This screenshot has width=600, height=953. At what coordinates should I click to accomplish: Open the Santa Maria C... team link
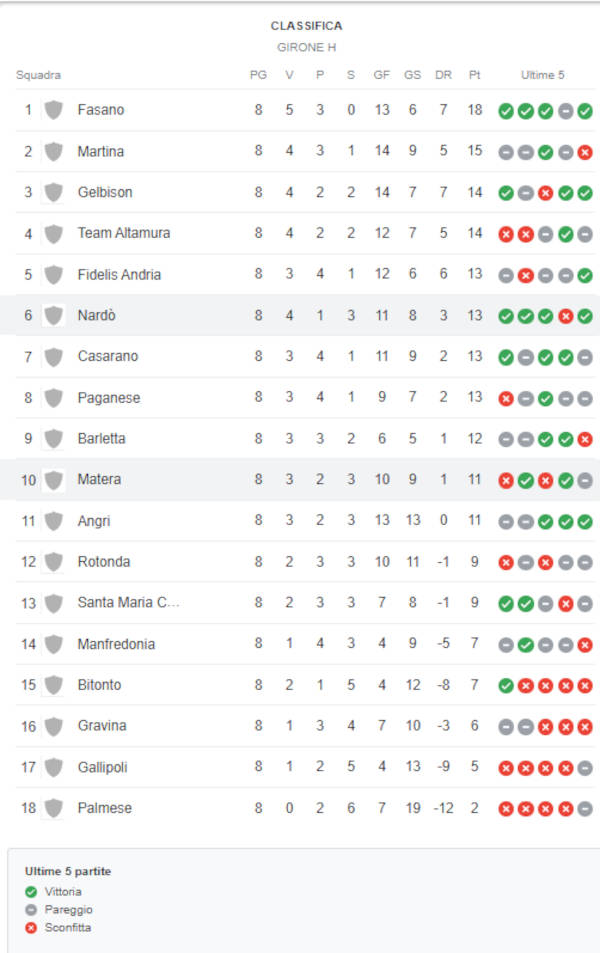[128, 602]
